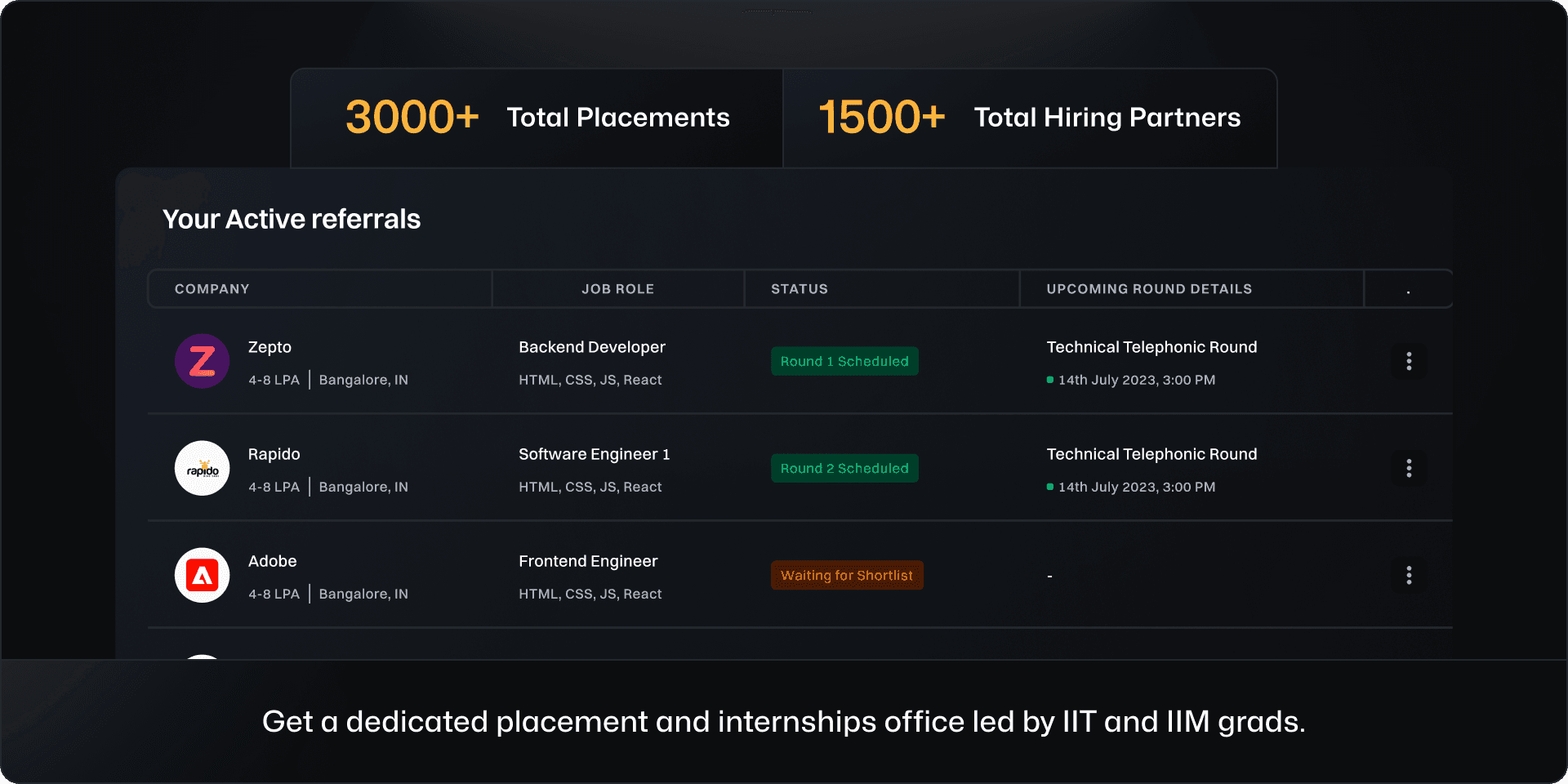Viewport: 1568px width, 784px height.
Task: Open the three-dot menu for Adobe row
Action: coord(1409,575)
